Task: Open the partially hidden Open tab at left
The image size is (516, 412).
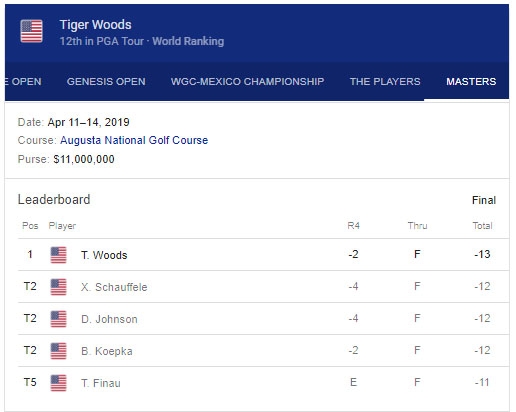Action: click(23, 82)
